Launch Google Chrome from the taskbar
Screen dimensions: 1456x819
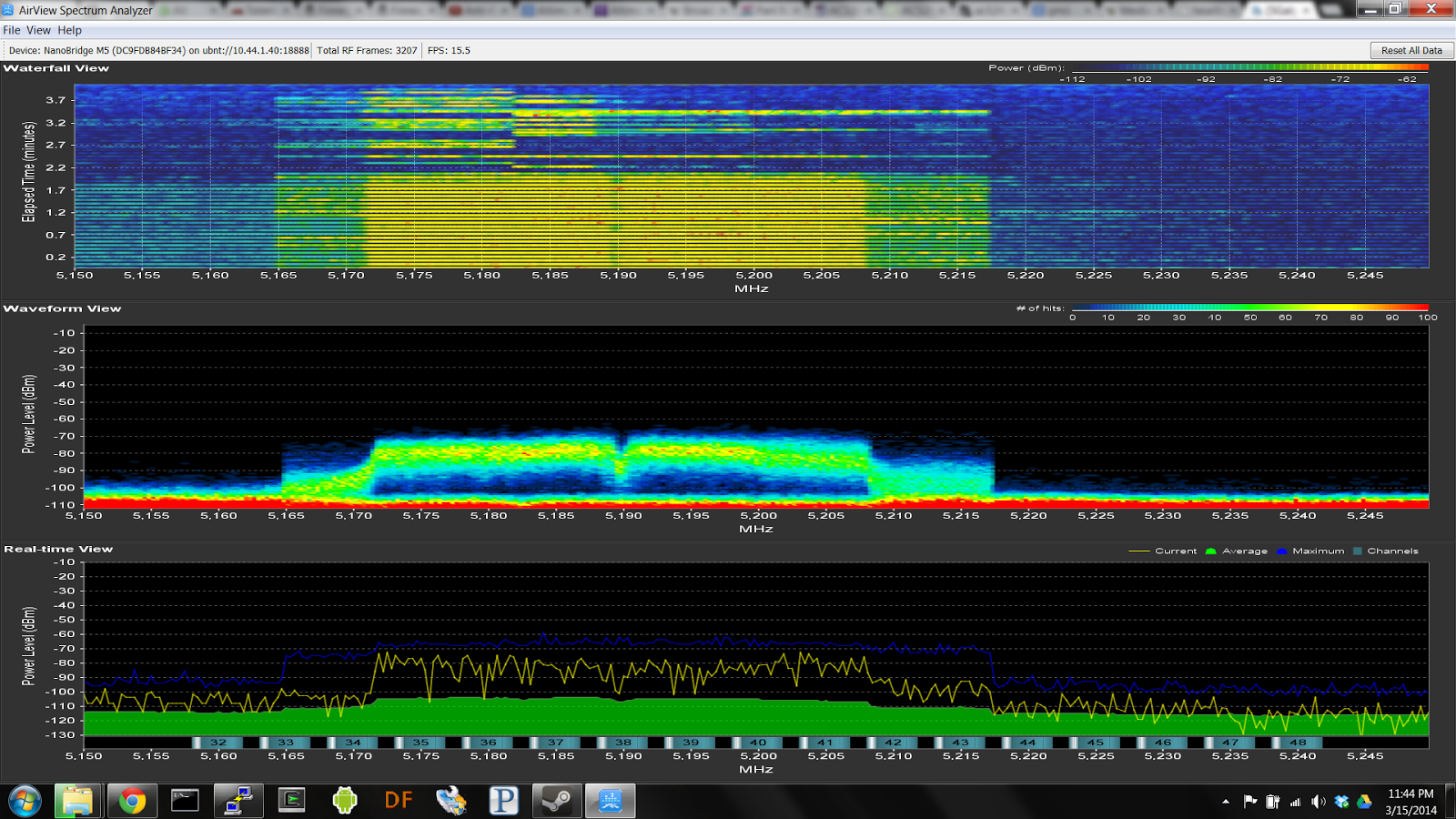coord(132,801)
